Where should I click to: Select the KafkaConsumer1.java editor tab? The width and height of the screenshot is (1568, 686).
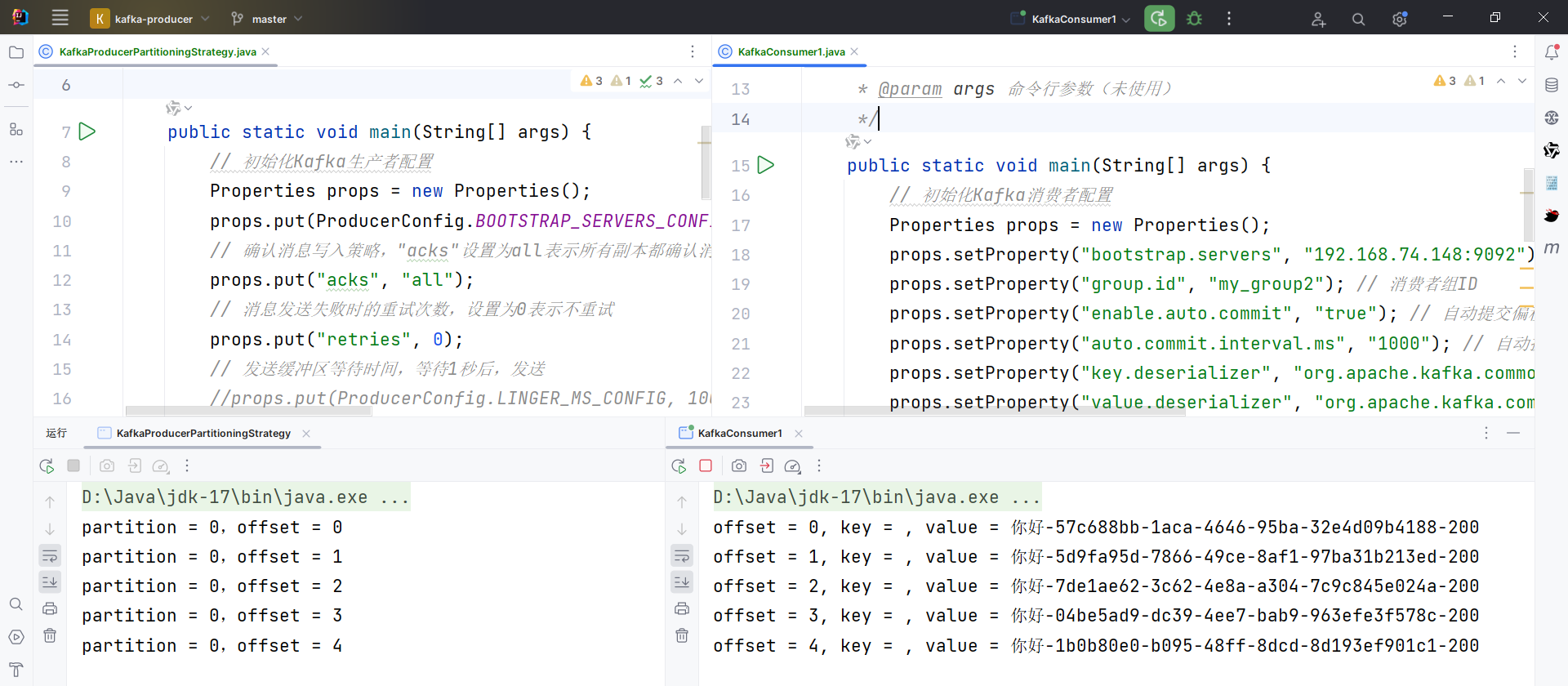791,51
